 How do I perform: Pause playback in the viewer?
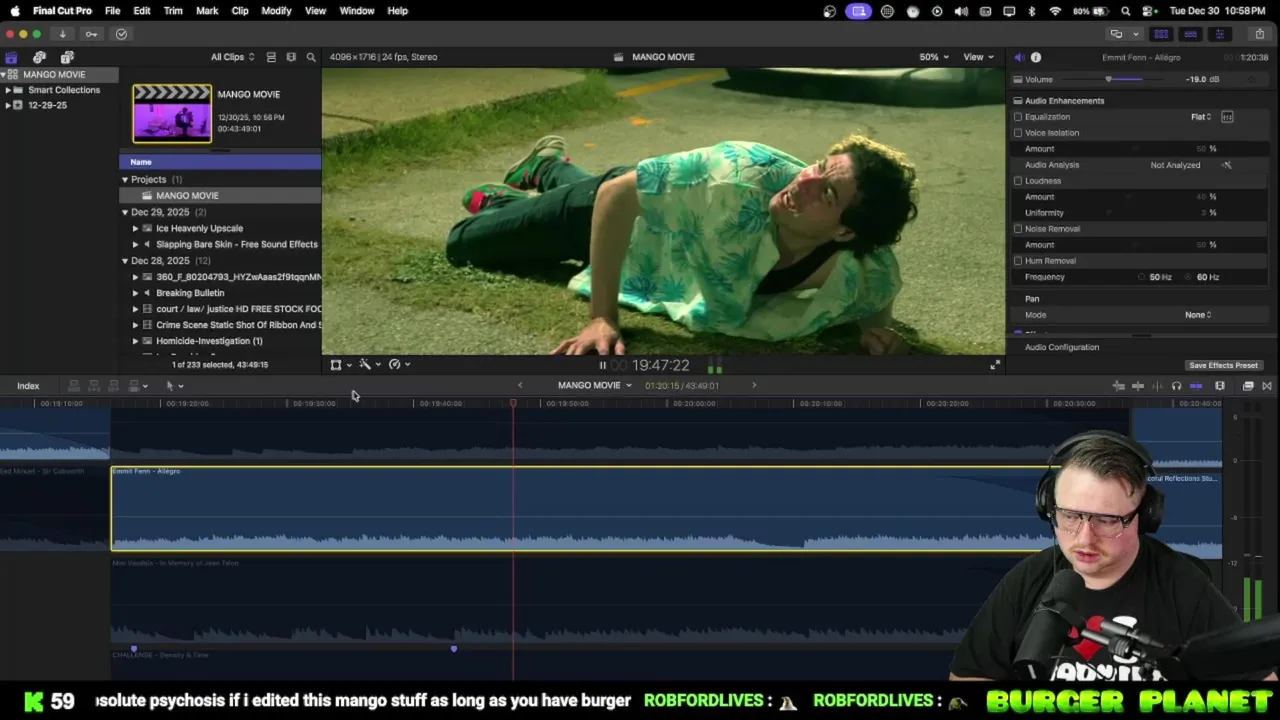pyautogui.click(x=602, y=365)
